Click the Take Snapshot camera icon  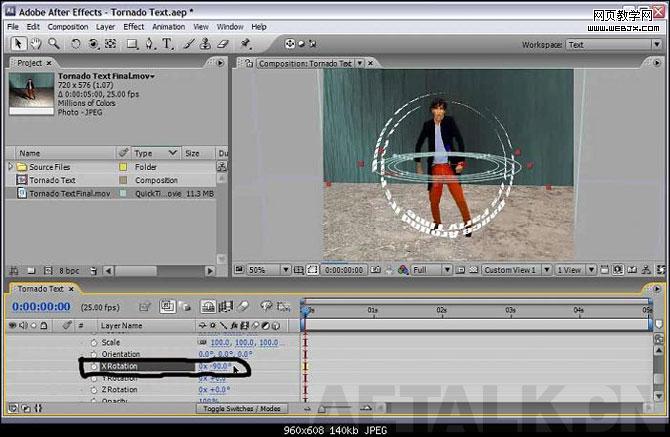pos(375,270)
